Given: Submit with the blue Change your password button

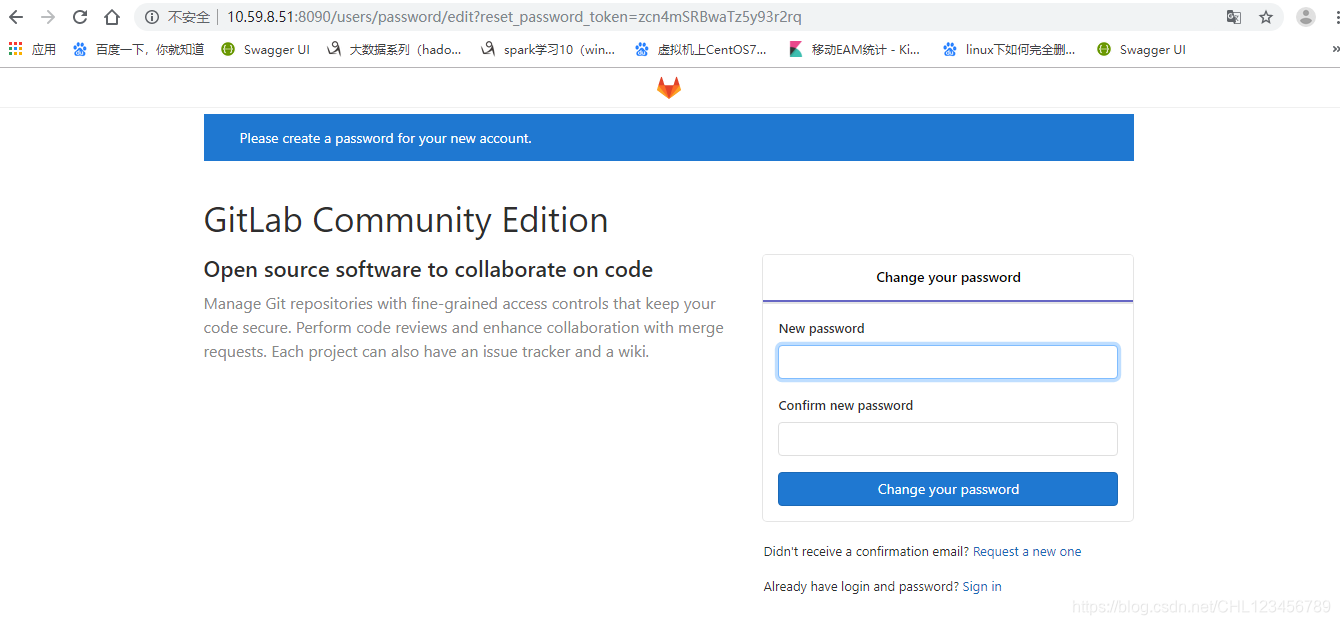Looking at the screenshot, I should coord(948,489).
